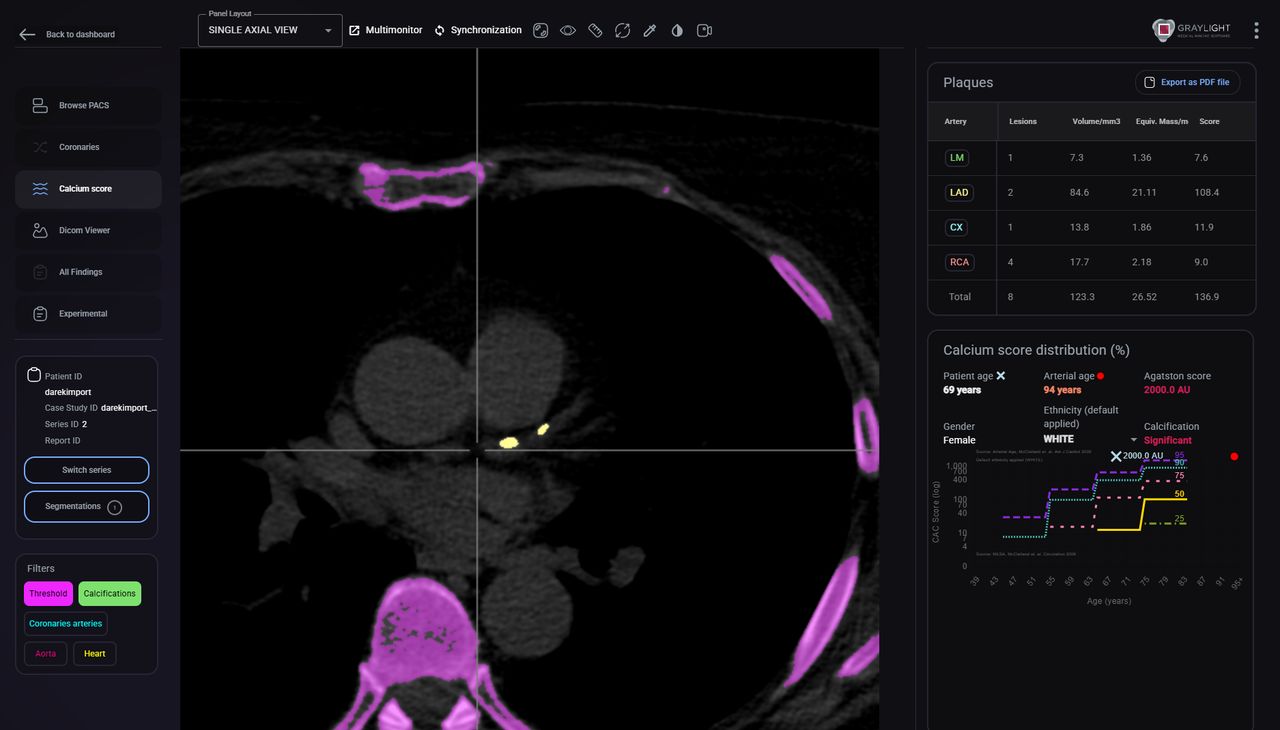Open the Panel Layout dropdown

270,30
